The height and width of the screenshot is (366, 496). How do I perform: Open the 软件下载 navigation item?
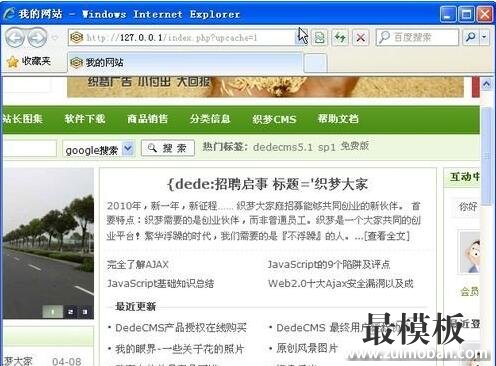85,119
